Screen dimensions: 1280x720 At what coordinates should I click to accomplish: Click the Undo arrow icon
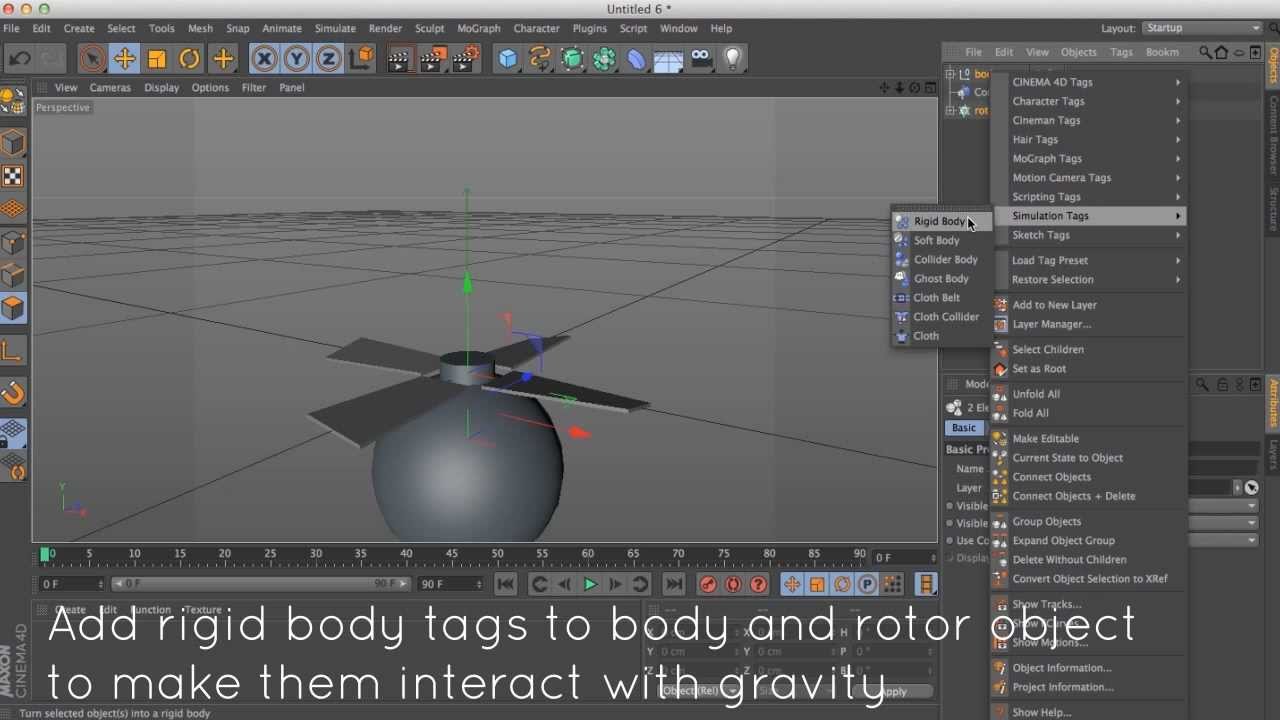pos(19,59)
